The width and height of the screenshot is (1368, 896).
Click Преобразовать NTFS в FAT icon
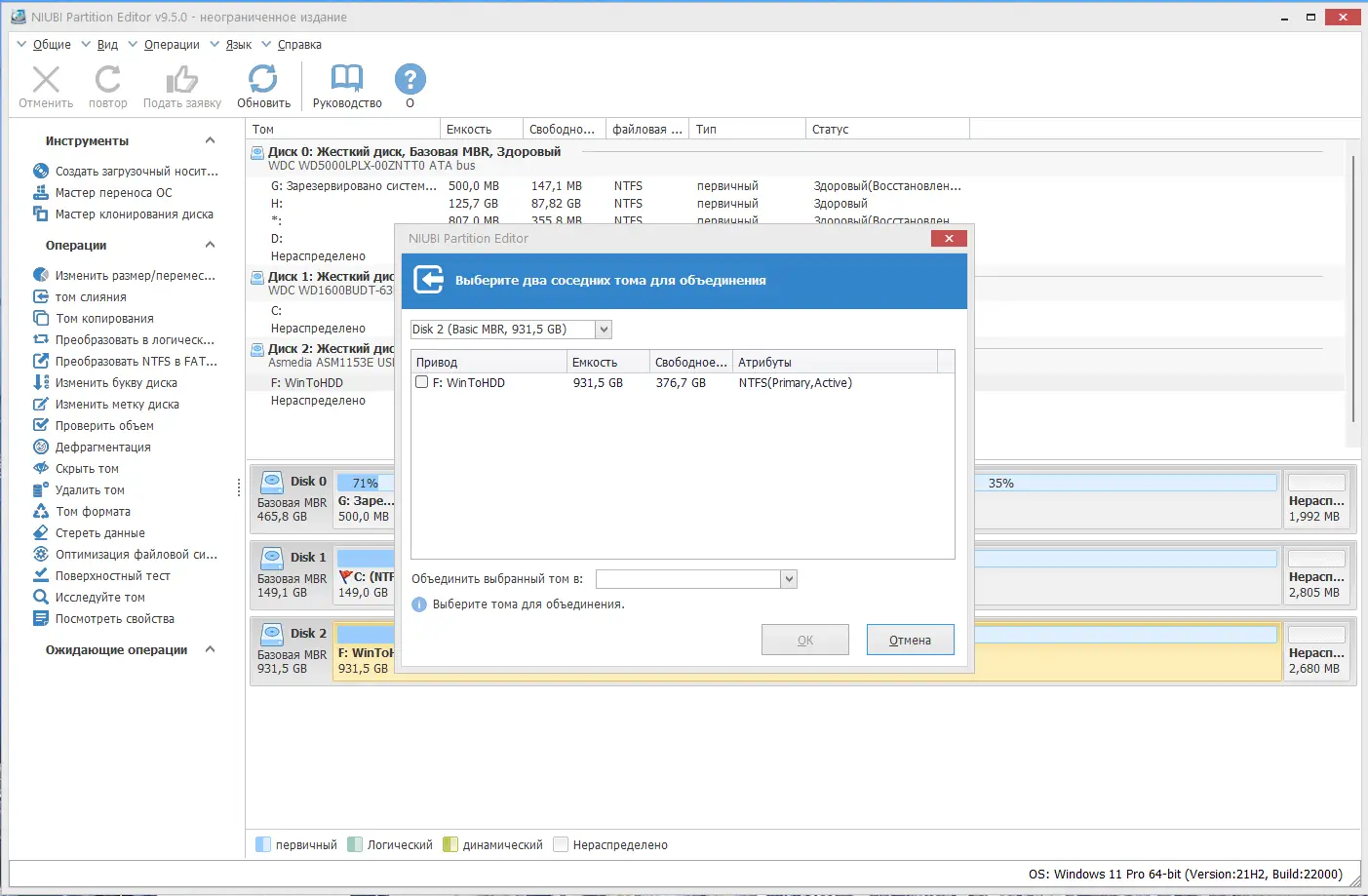(x=41, y=361)
